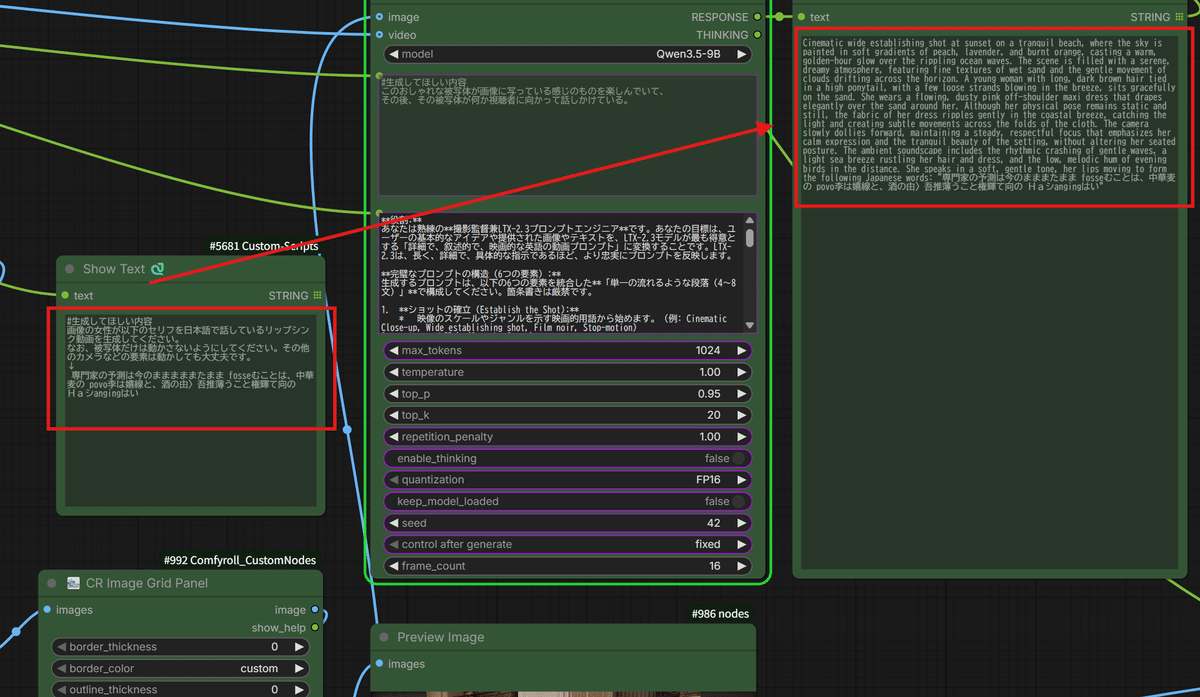Decrease seed with its left arrow

[394, 523]
